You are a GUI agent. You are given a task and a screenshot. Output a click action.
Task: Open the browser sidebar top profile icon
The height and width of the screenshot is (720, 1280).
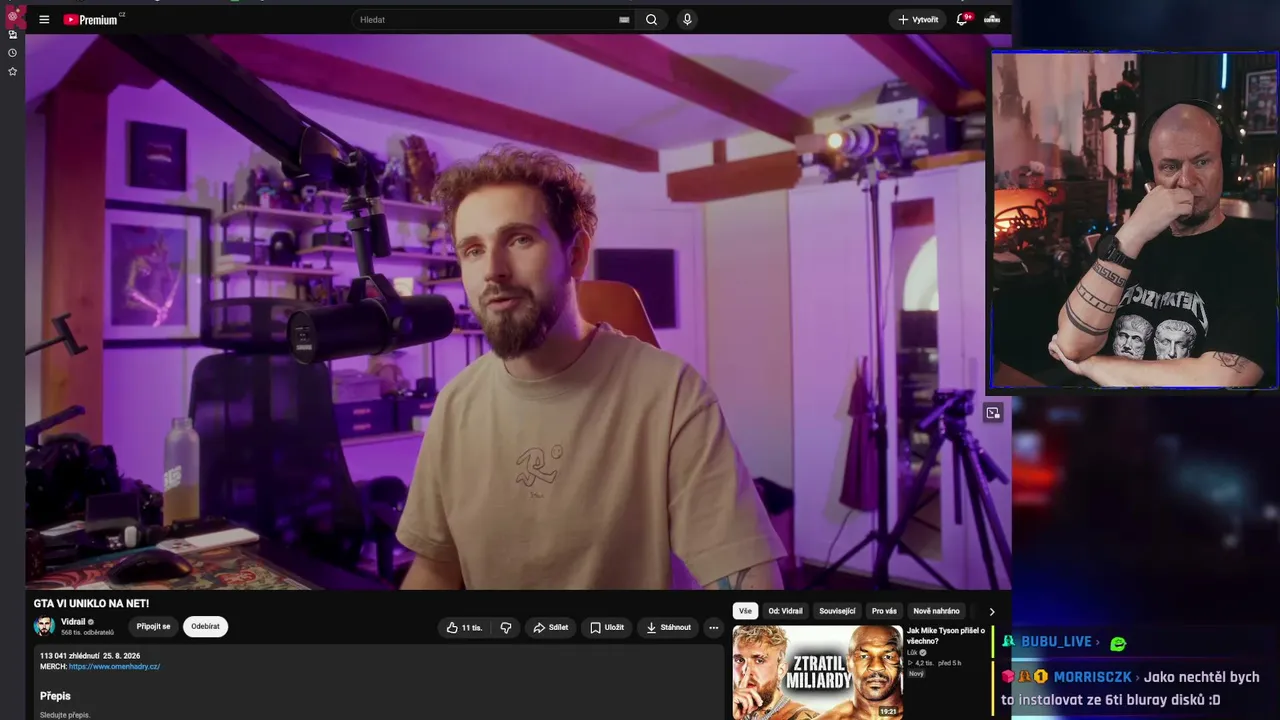click(12, 15)
